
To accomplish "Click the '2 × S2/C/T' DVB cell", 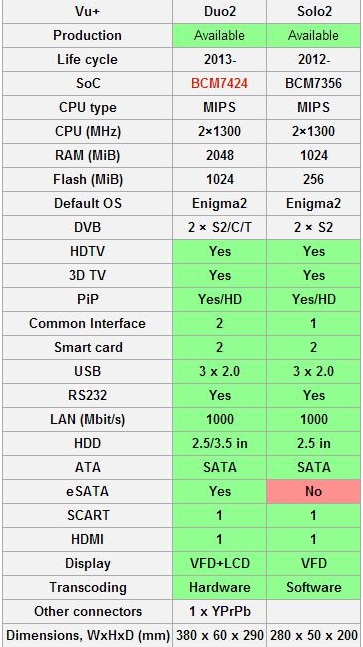I will pyautogui.click(x=219, y=227).
